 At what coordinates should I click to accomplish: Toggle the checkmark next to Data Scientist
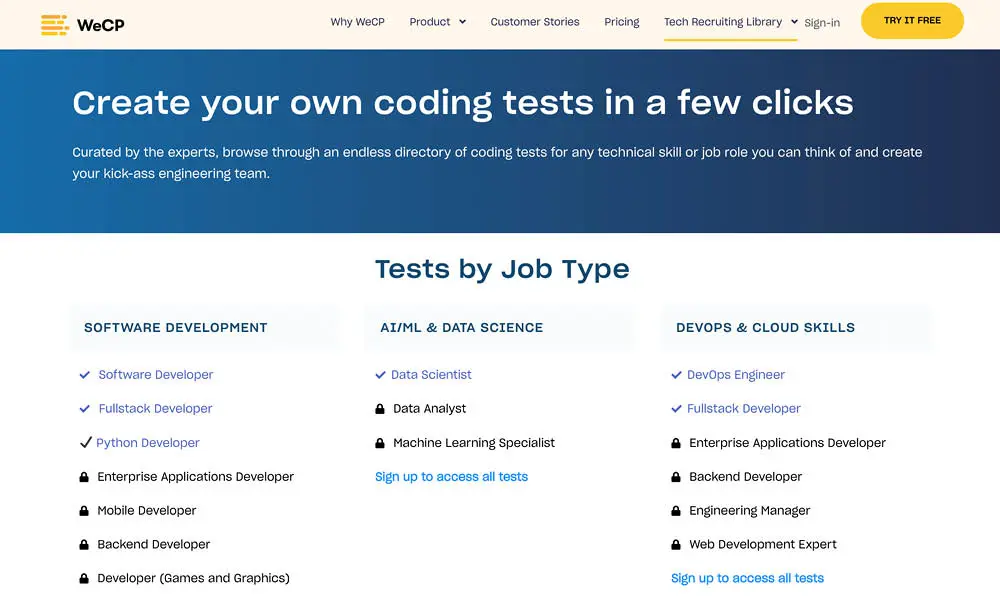point(379,375)
